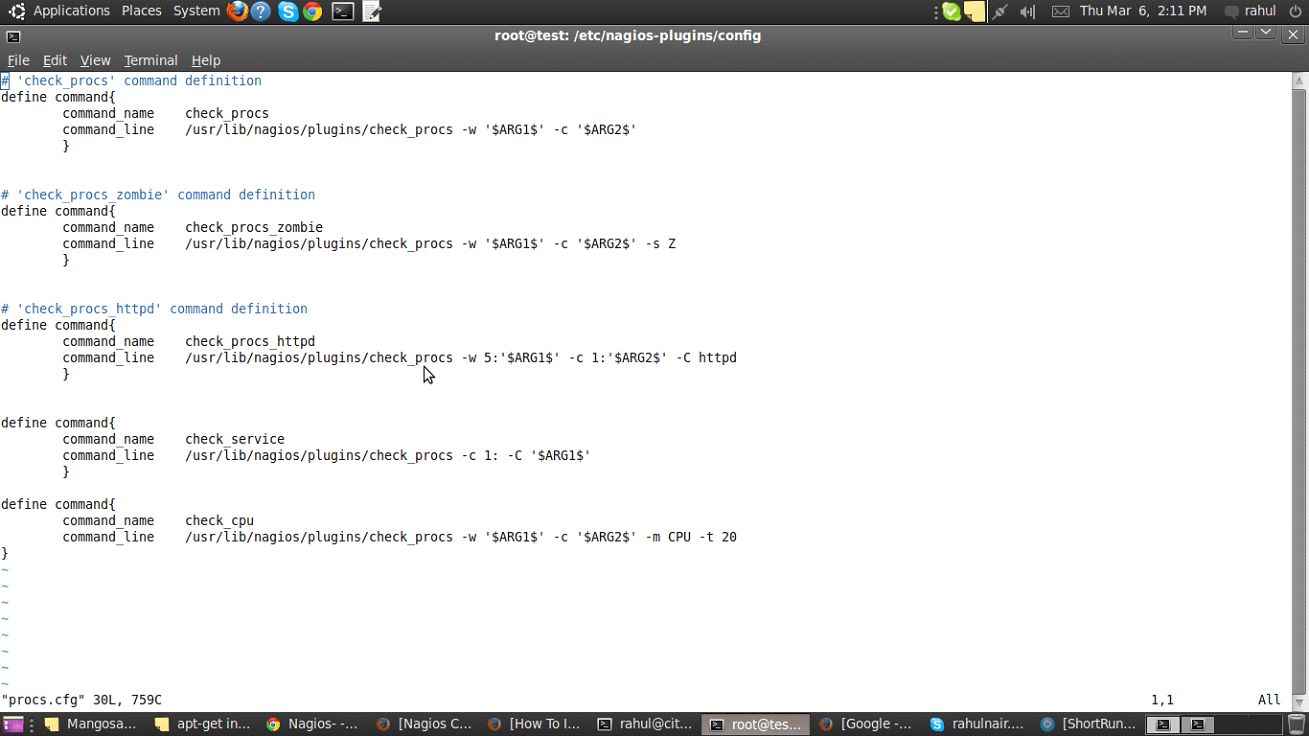1309x736 pixels.
Task: Open the volume speaker icon
Action: tap(1028, 12)
